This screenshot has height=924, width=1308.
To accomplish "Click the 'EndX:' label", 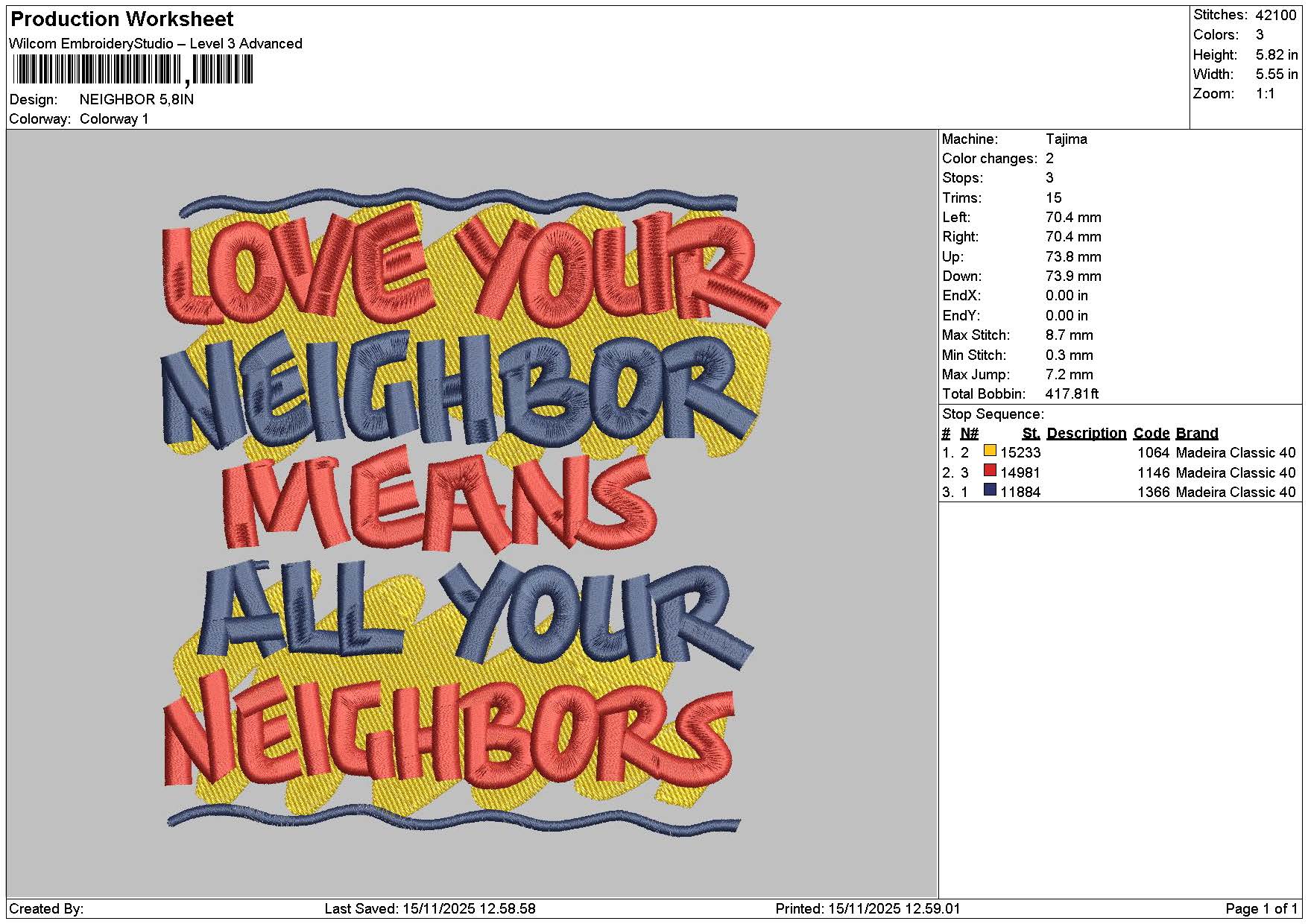I will [961, 296].
